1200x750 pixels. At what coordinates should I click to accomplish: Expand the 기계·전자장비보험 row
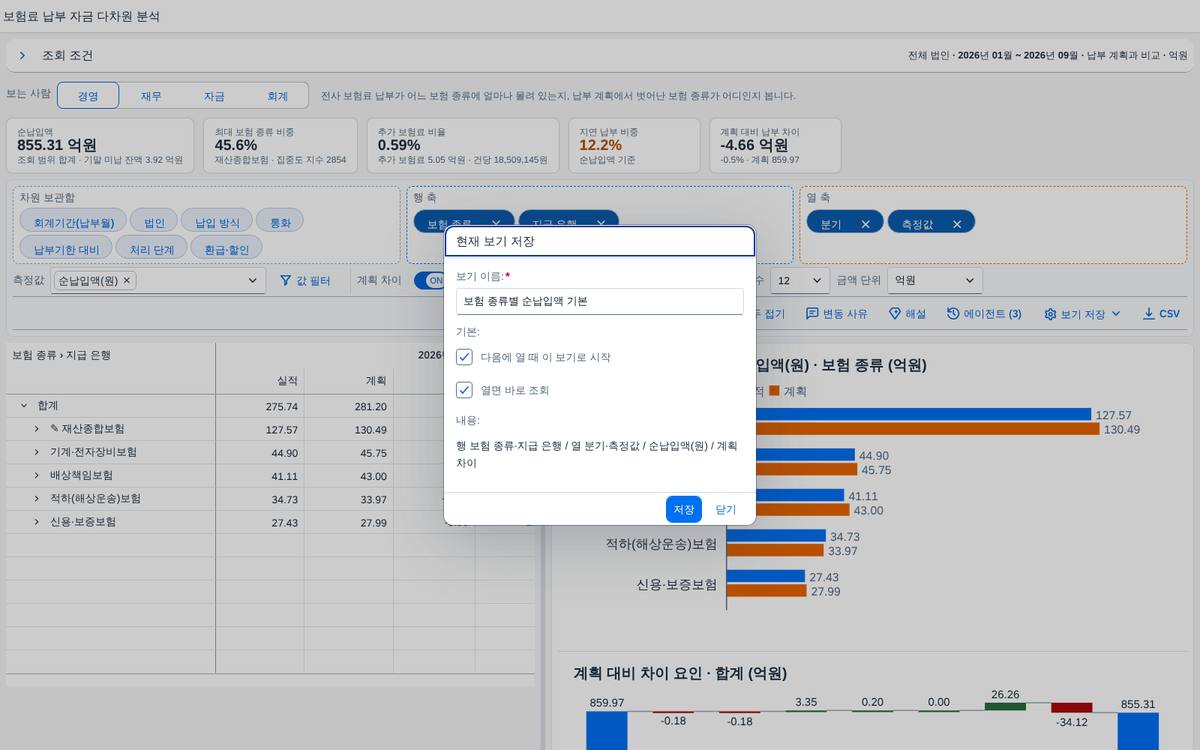tap(37, 452)
